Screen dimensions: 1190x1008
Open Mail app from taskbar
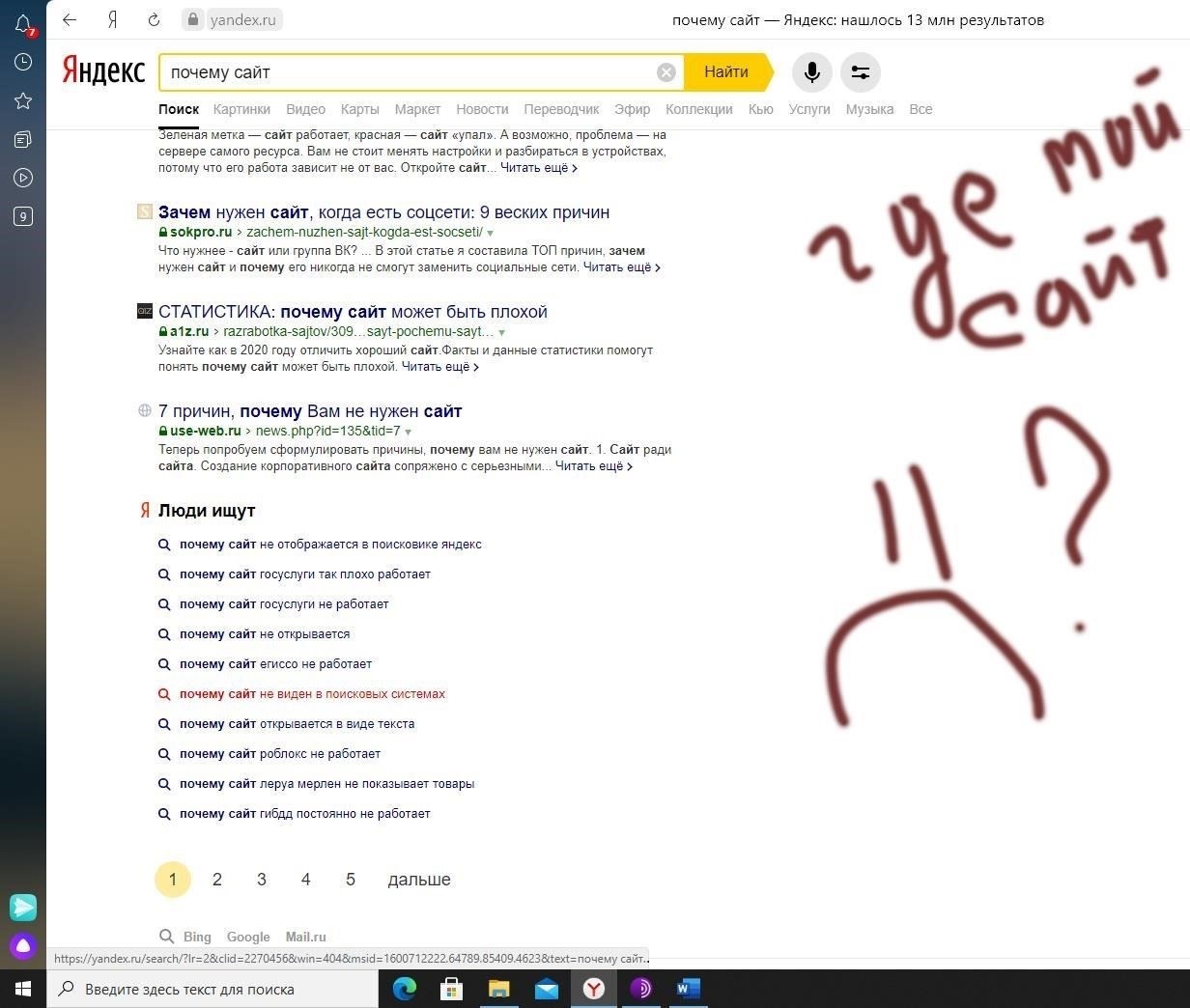(x=546, y=989)
